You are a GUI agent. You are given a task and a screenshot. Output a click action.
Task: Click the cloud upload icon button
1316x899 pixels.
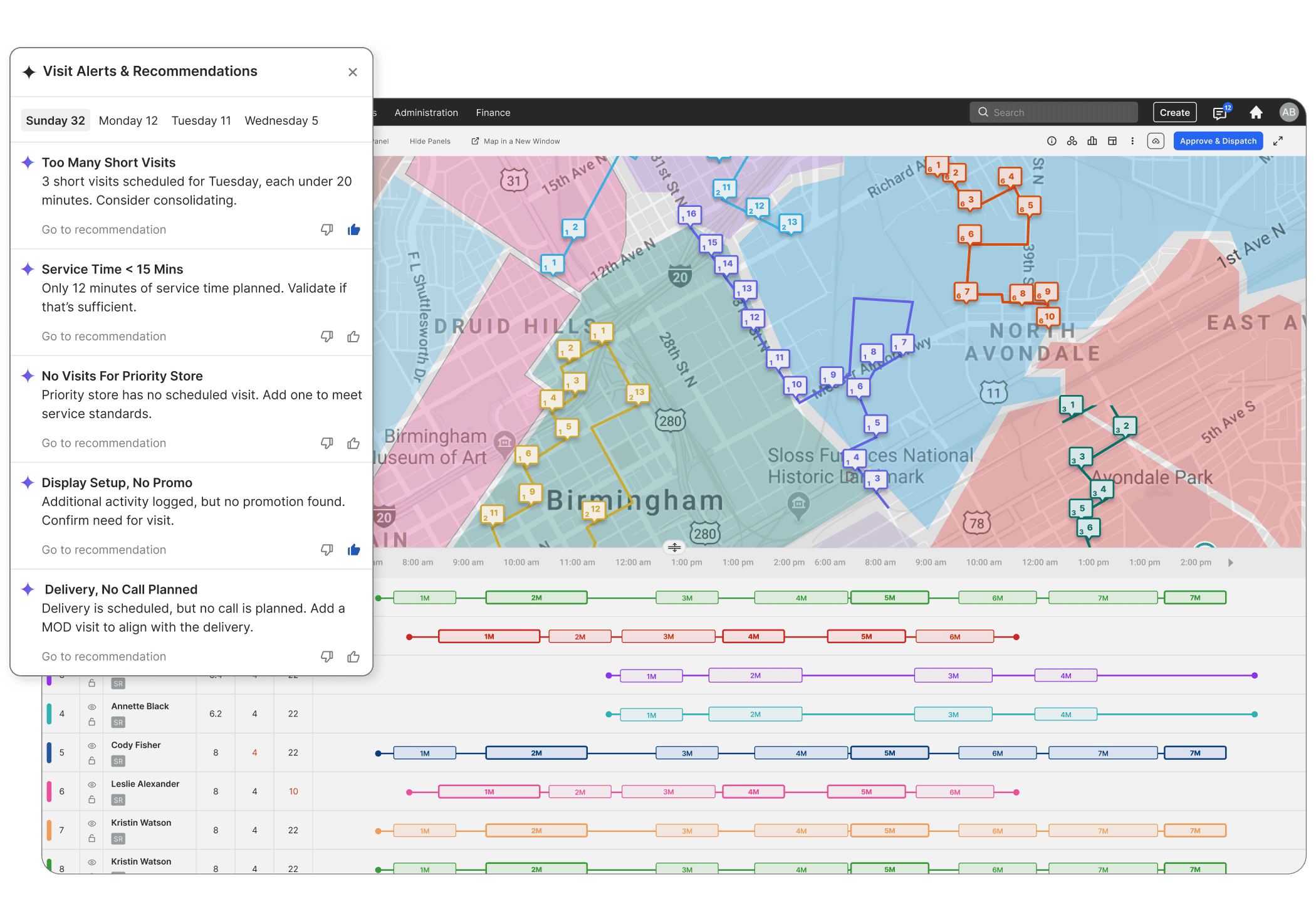tap(1156, 141)
